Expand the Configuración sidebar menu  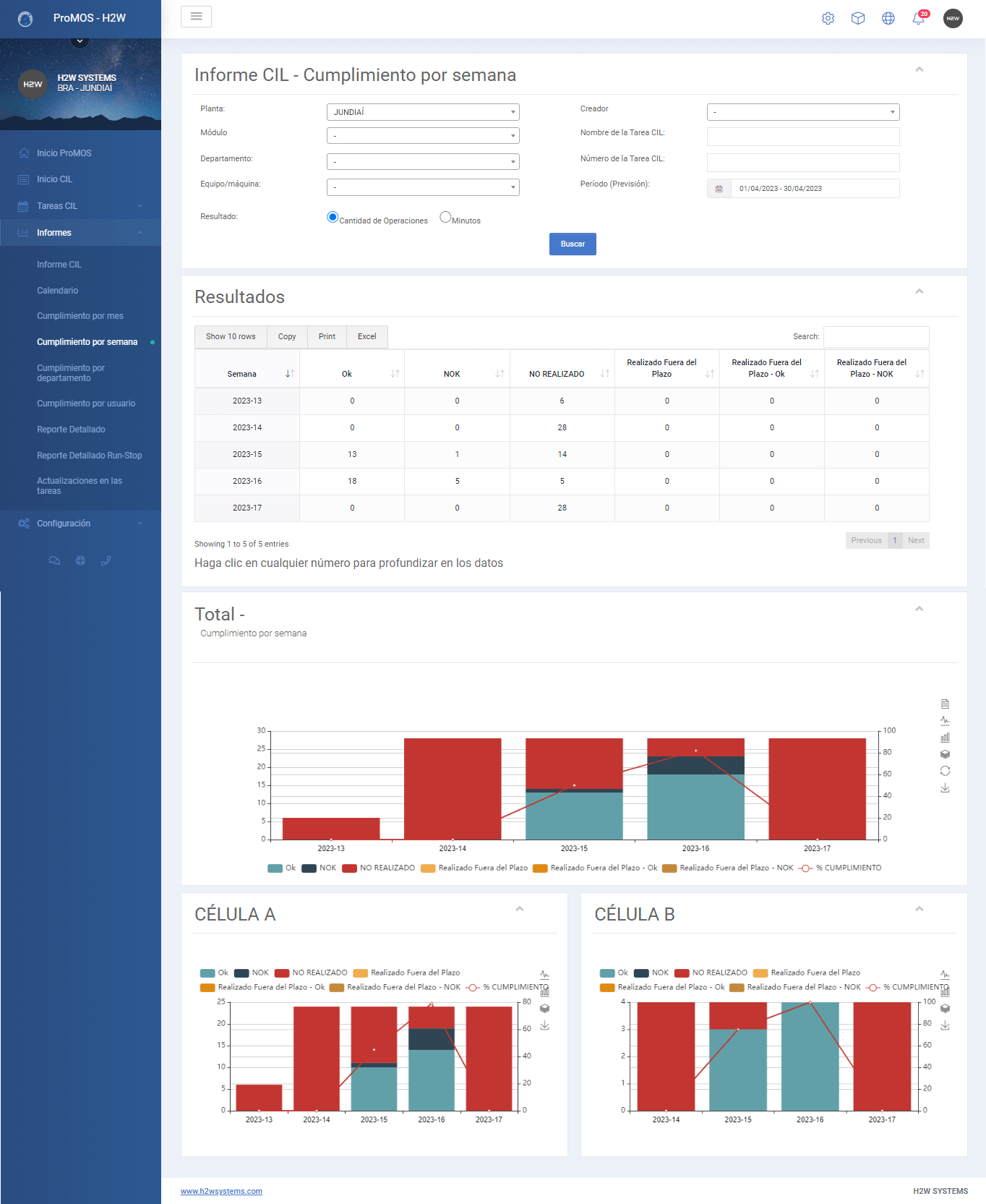point(80,524)
